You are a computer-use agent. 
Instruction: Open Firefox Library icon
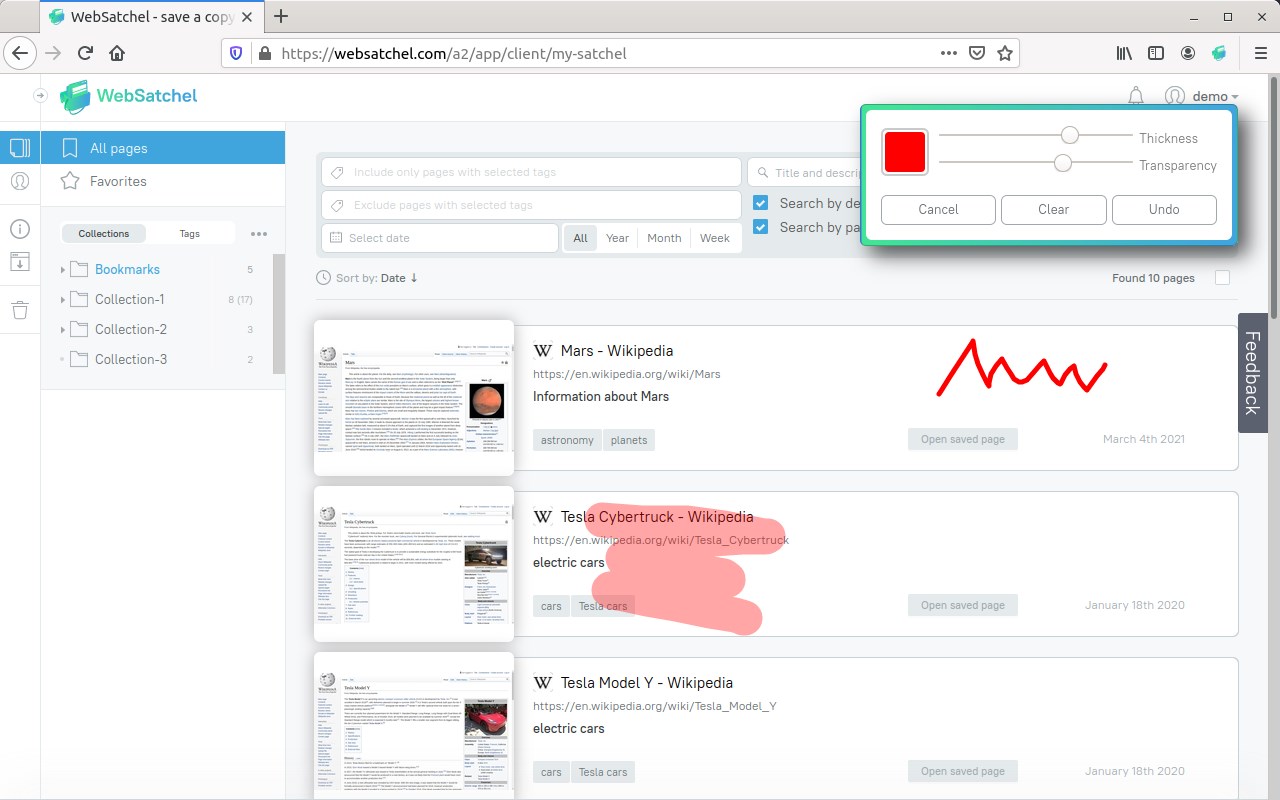coord(1125,53)
